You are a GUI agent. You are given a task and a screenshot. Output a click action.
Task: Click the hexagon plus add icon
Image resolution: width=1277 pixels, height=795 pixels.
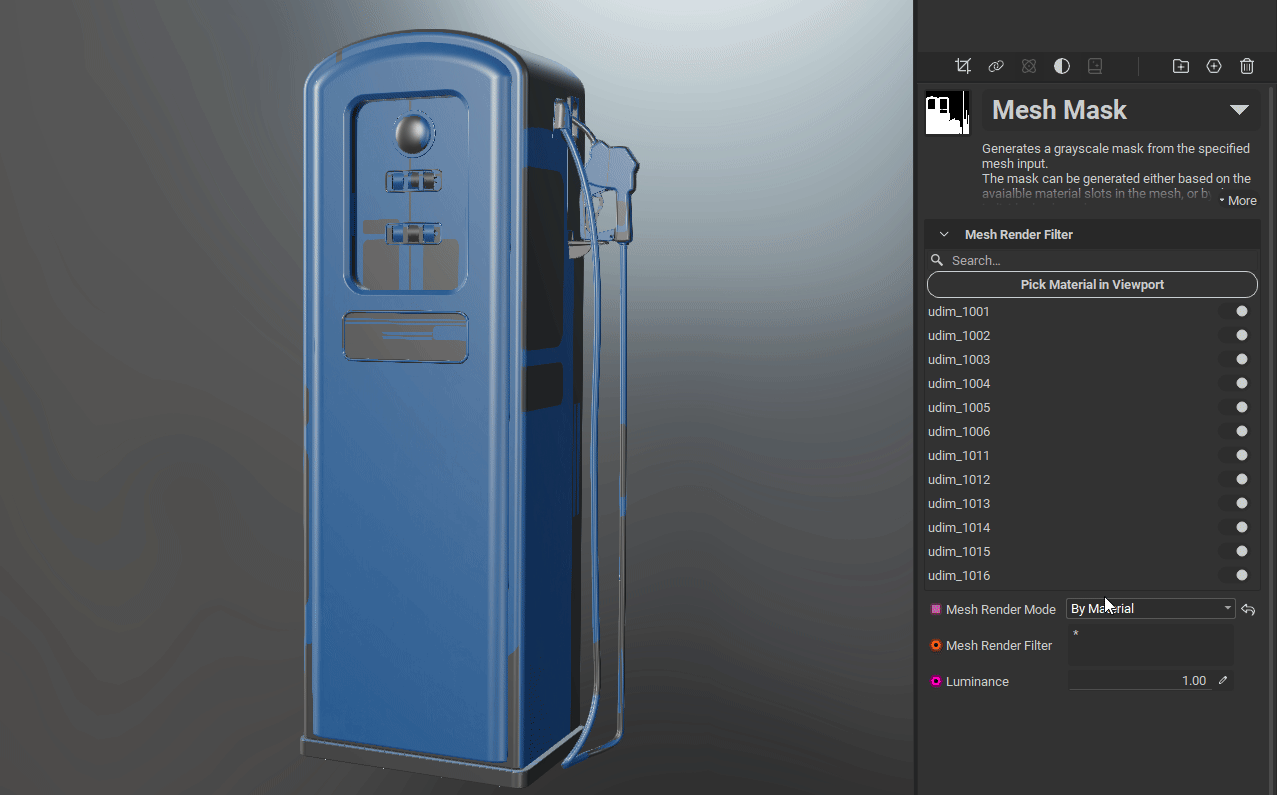point(1214,66)
